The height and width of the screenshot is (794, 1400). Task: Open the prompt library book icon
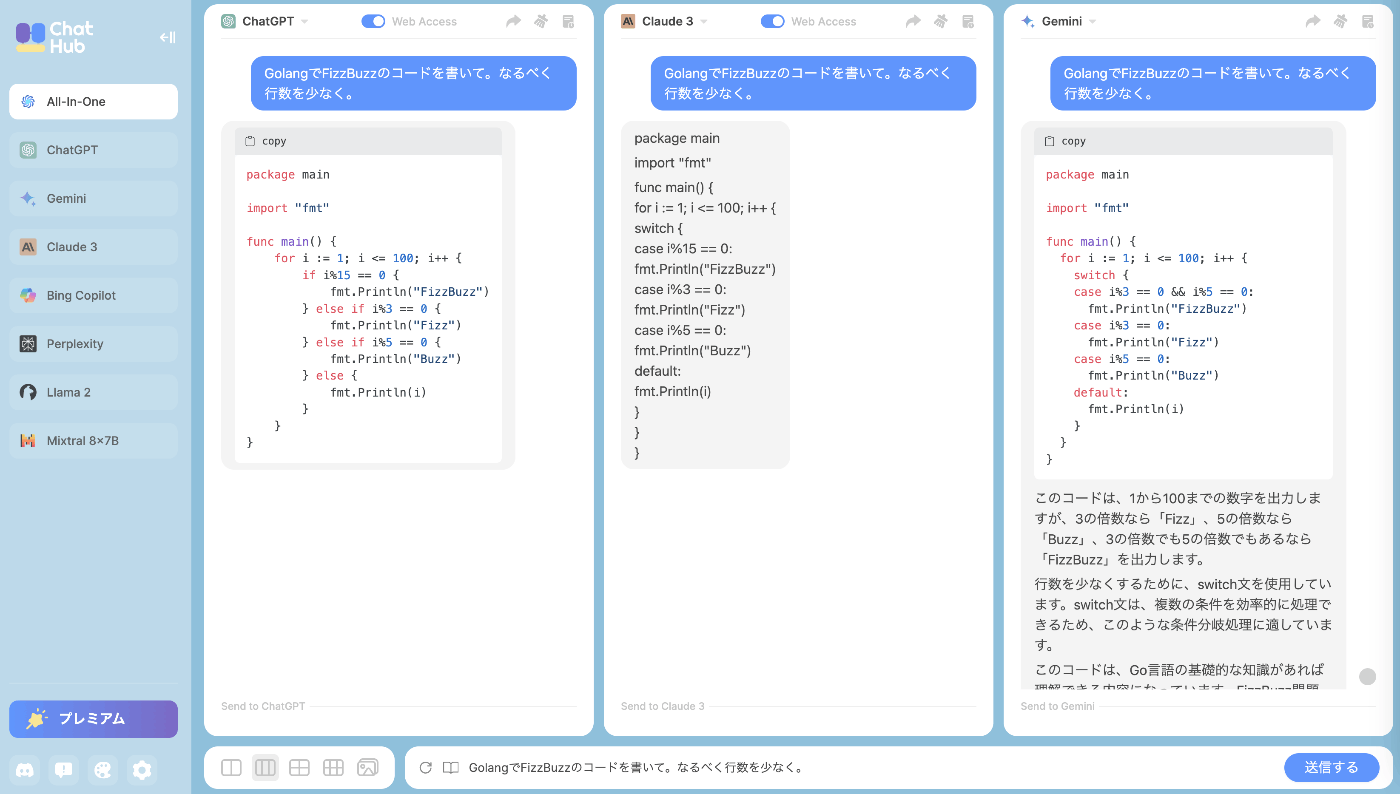pyautogui.click(x=451, y=768)
